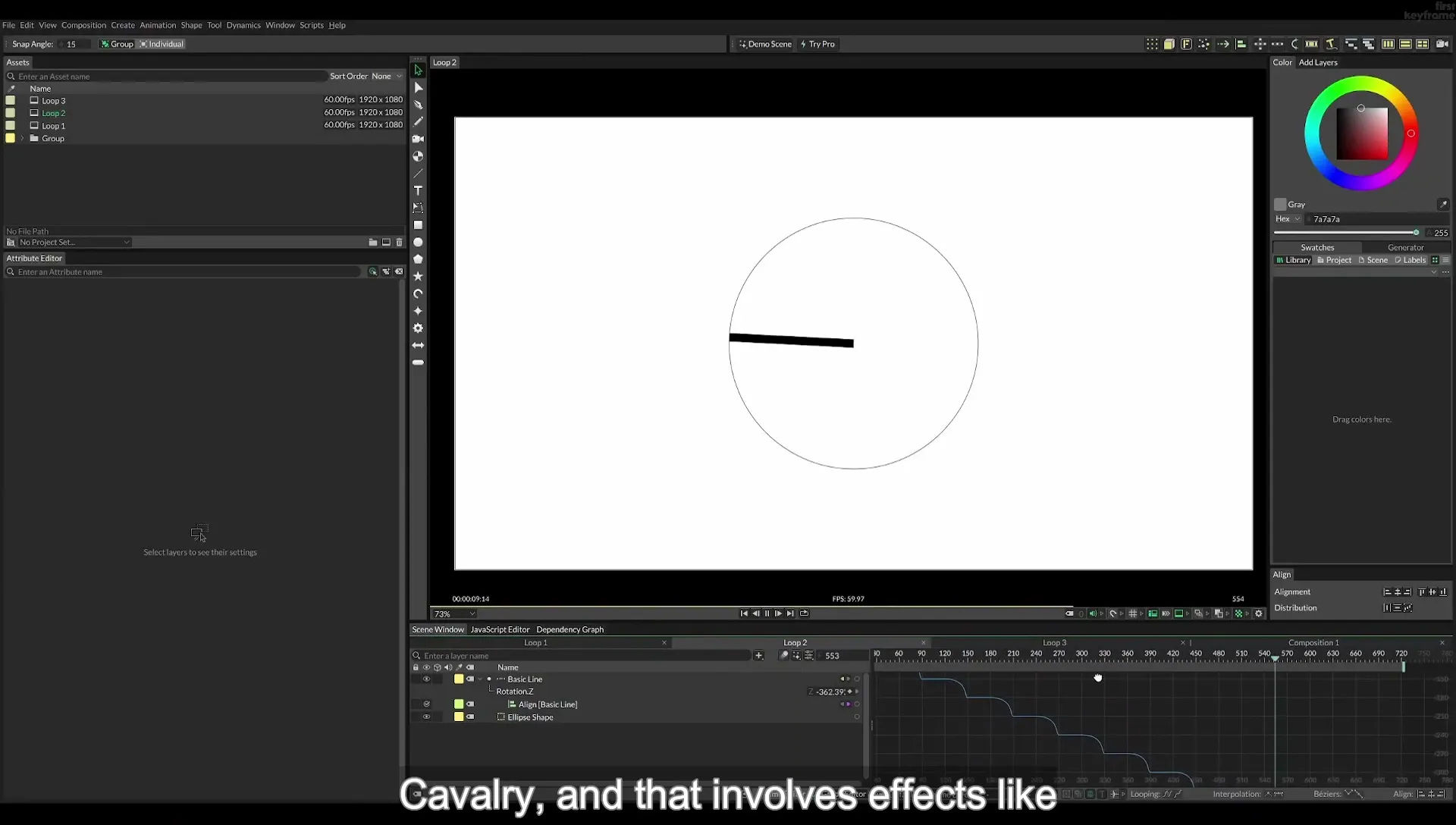Adjust the alpha slider handle
The height and width of the screenshot is (825, 1456).
(1416, 233)
